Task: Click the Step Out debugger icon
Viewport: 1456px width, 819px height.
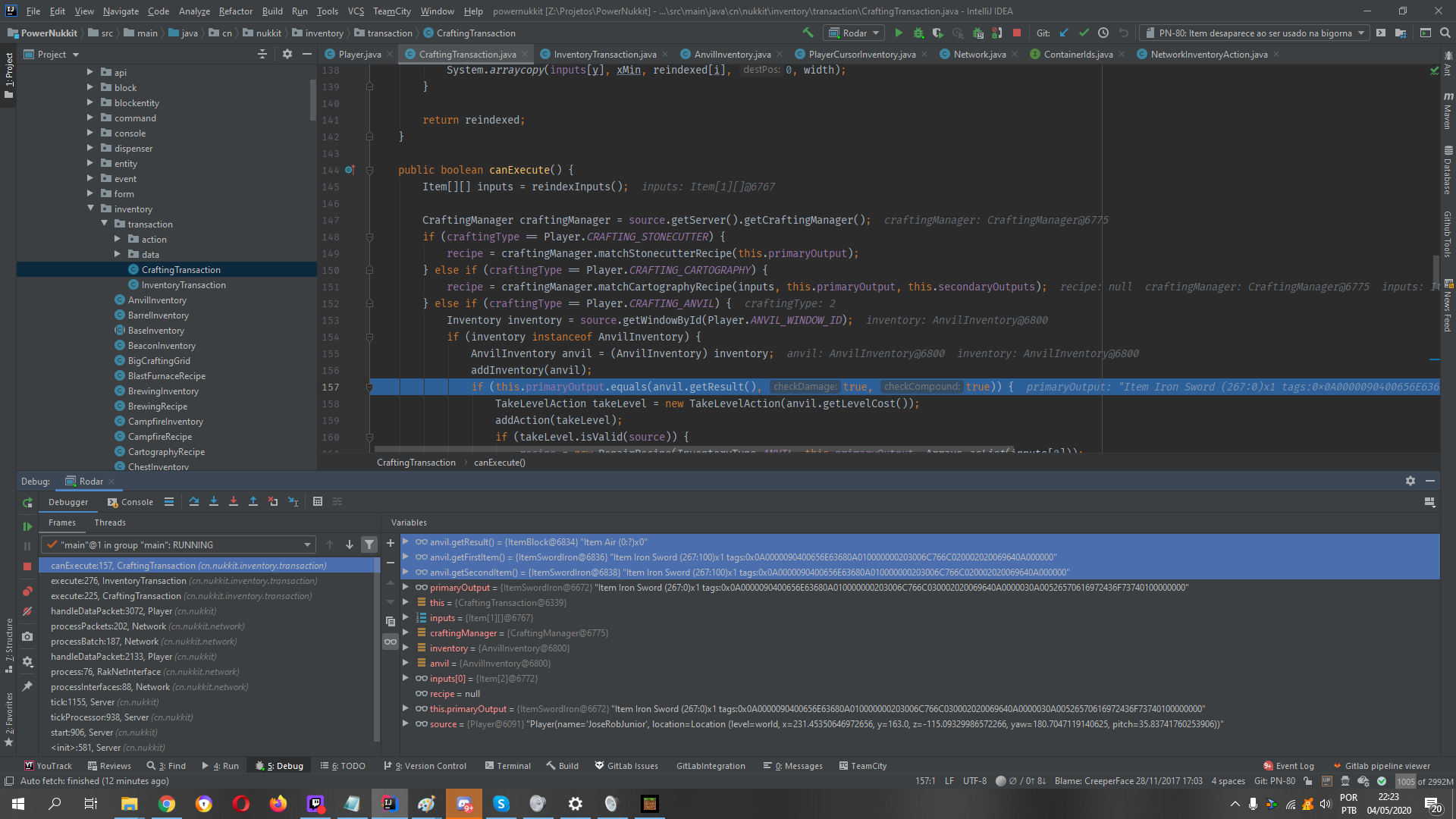Action: pos(253,501)
